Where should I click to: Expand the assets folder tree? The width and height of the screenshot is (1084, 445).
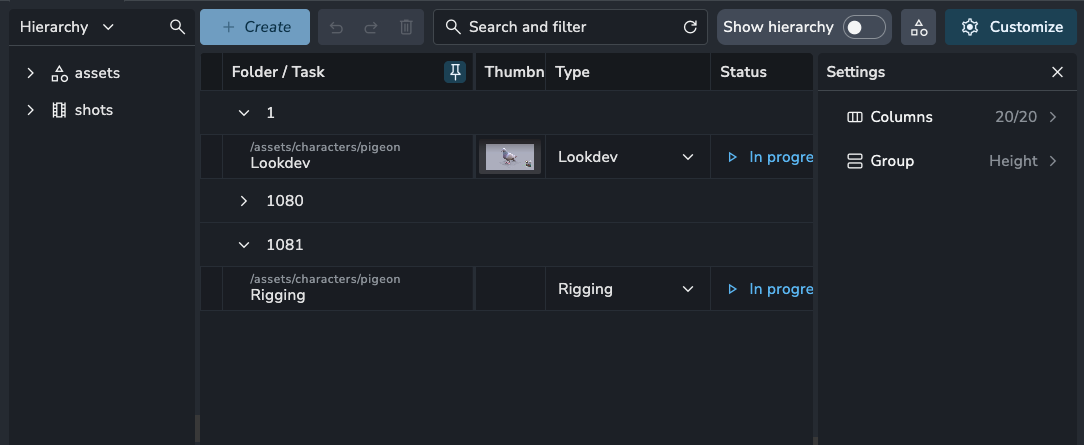(31, 73)
